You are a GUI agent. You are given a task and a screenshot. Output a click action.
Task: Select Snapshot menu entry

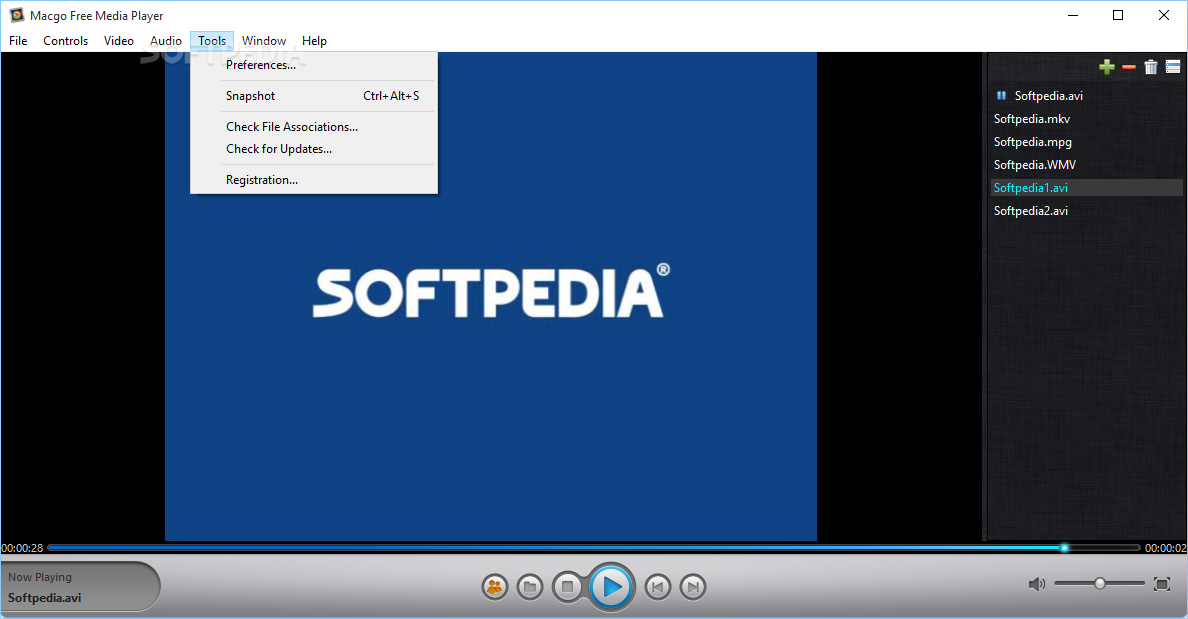[x=314, y=96]
